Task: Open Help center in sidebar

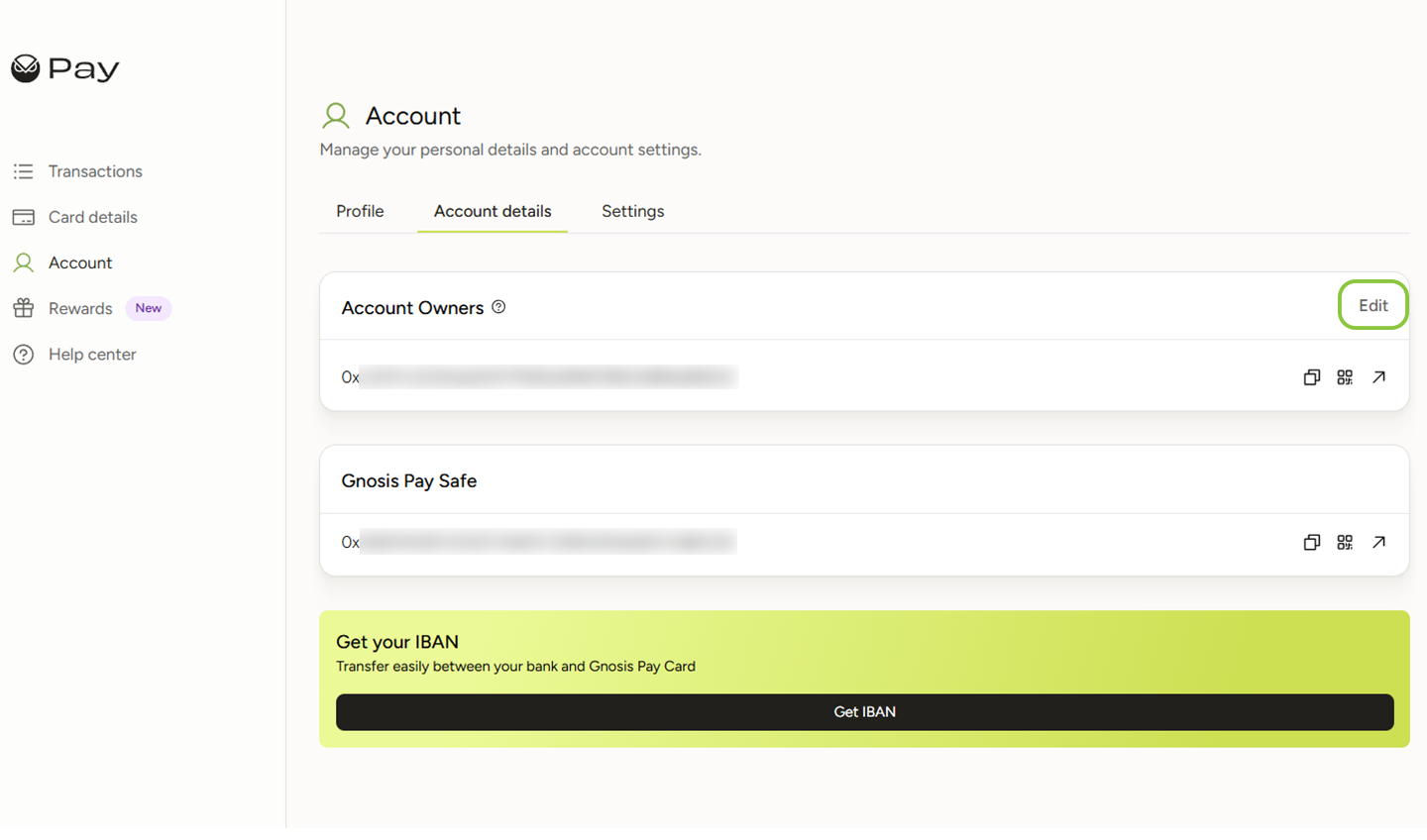Action: pos(92,354)
